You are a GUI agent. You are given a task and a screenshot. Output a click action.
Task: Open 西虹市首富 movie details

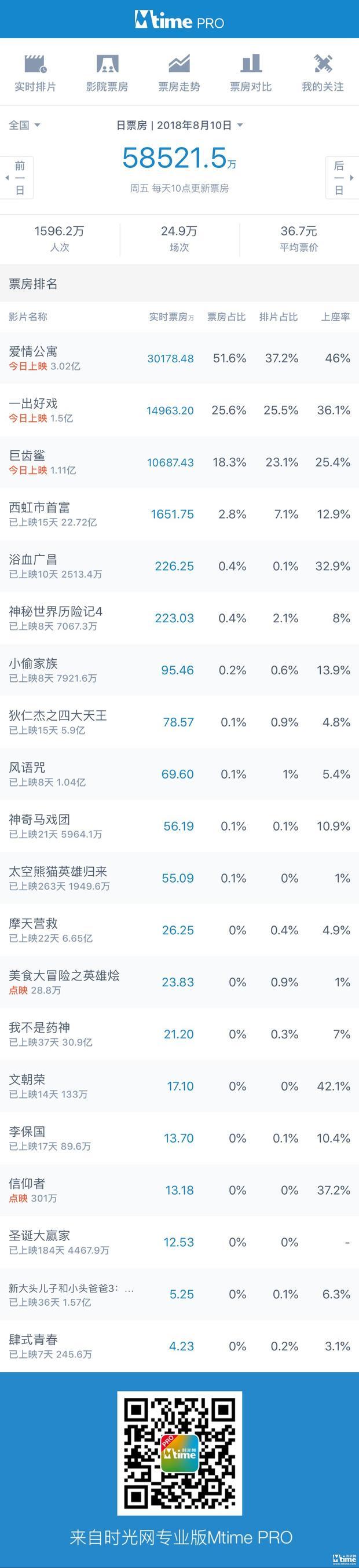pos(179,515)
